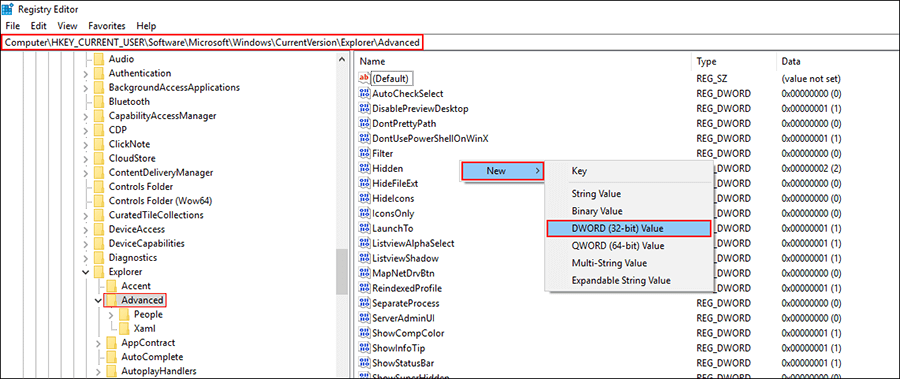The height and width of the screenshot is (379, 900).
Task: Choose Key from the New submenu
Action: 629,171
